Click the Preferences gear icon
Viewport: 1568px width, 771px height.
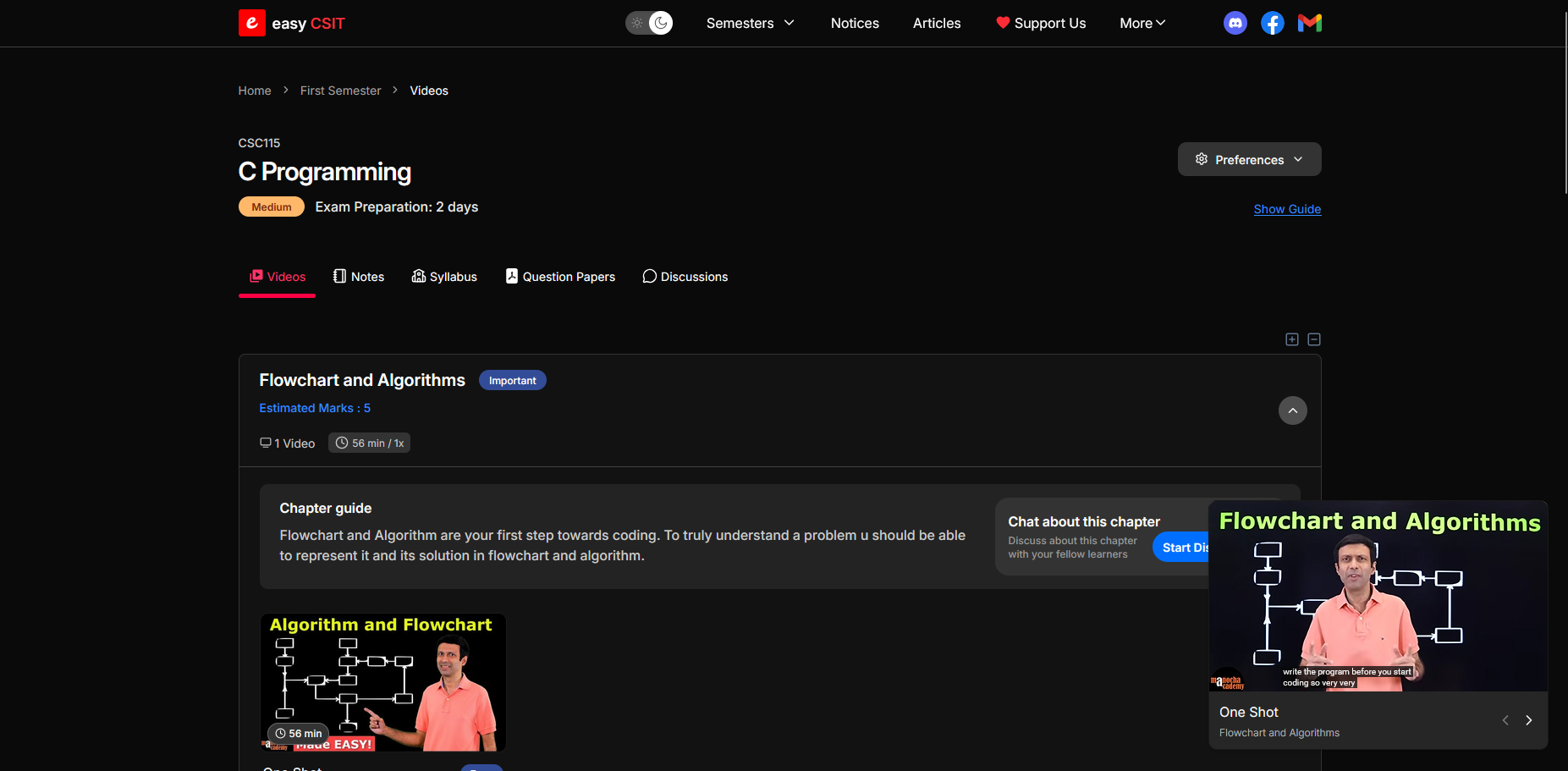1201,159
